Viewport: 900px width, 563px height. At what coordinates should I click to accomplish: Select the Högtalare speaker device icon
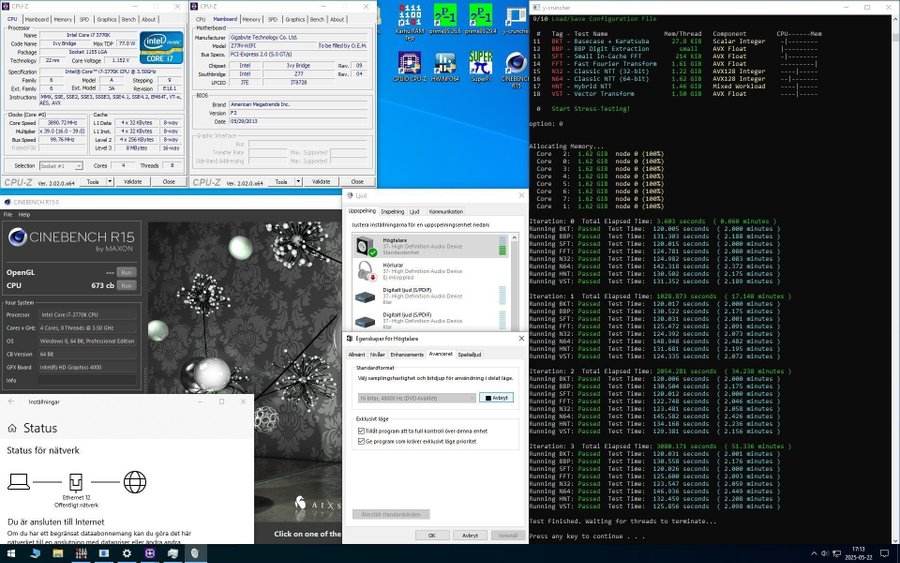click(x=365, y=246)
